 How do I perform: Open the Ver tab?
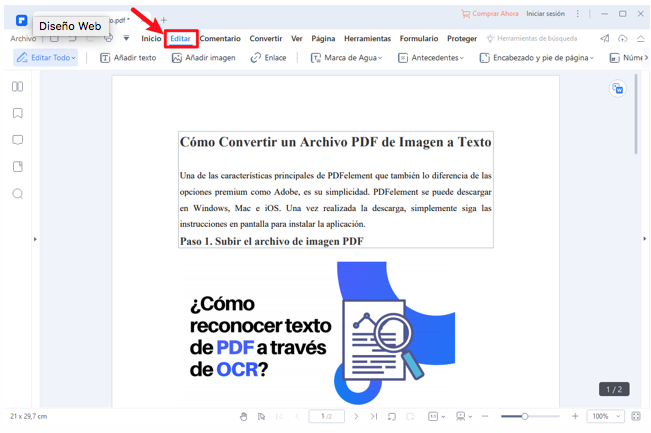coord(297,39)
